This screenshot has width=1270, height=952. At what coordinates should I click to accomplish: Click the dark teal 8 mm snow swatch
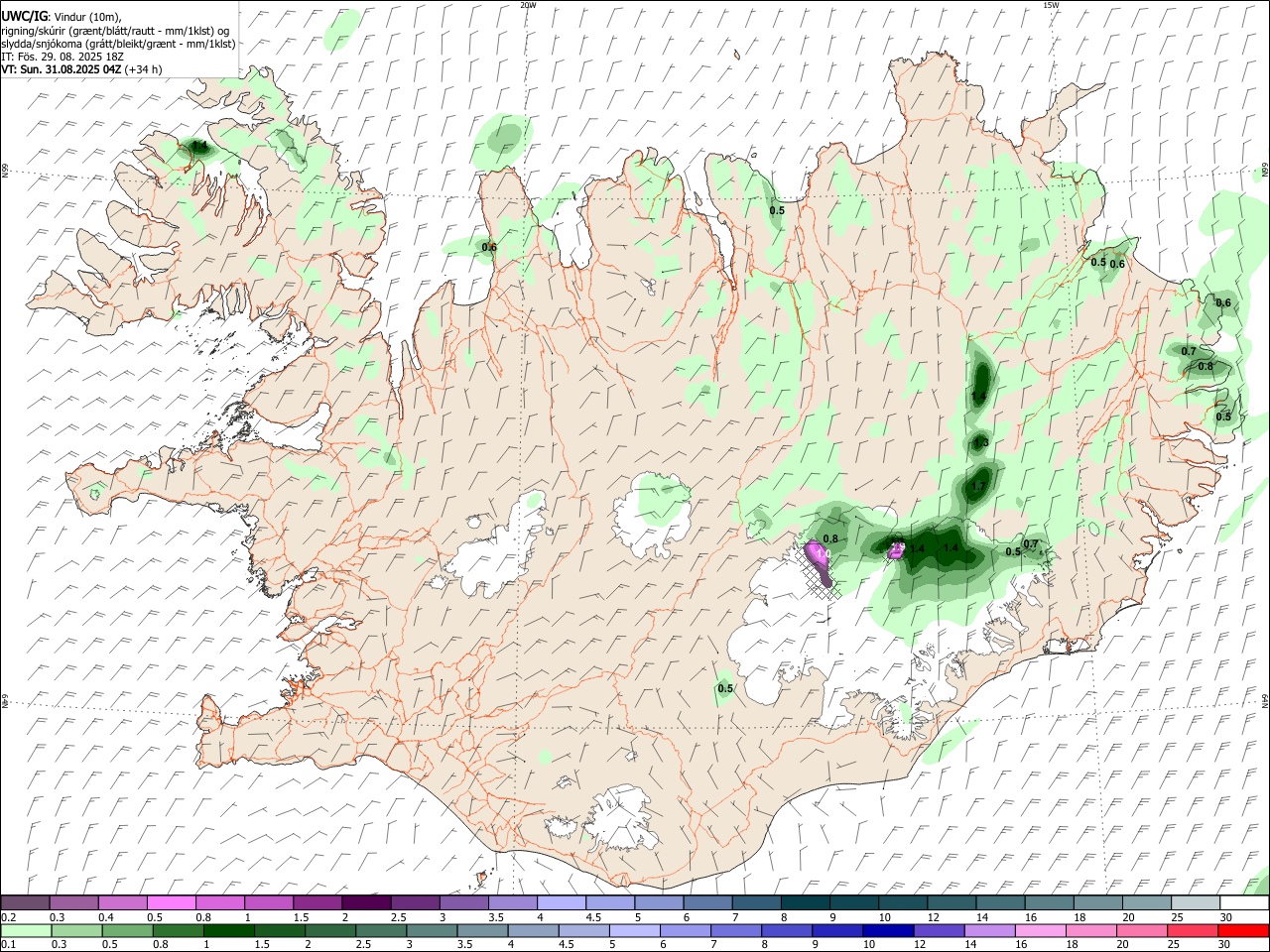(806, 902)
